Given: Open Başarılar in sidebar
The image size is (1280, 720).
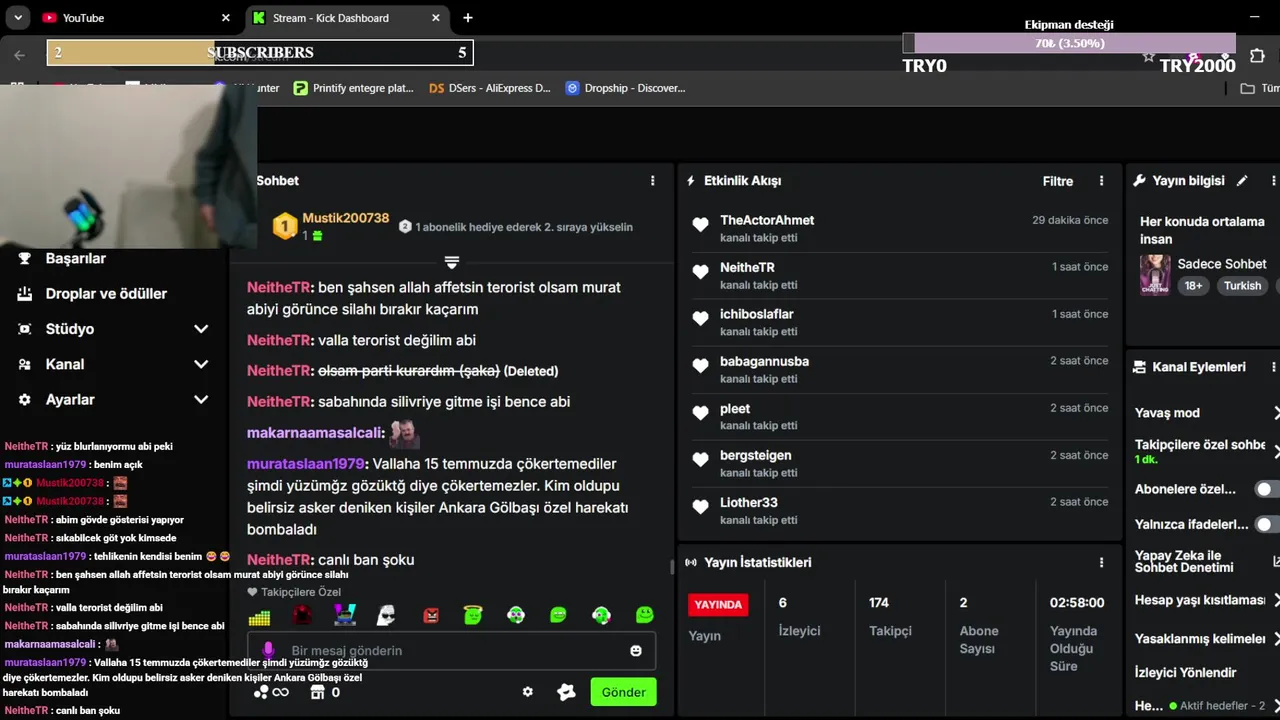Looking at the screenshot, I should pyautogui.click(x=76, y=258).
